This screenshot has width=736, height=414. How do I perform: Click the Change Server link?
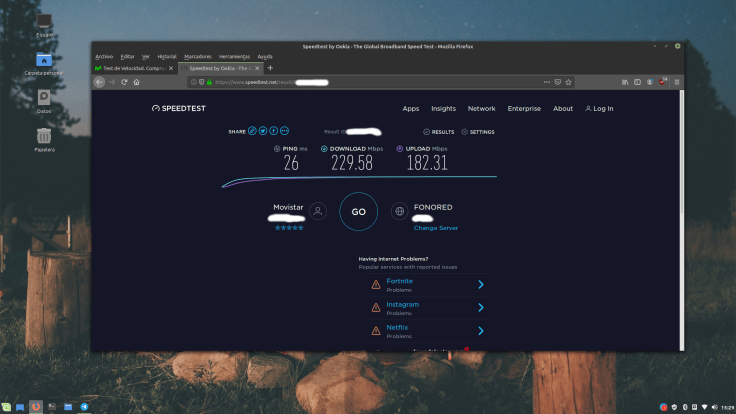coord(435,228)
